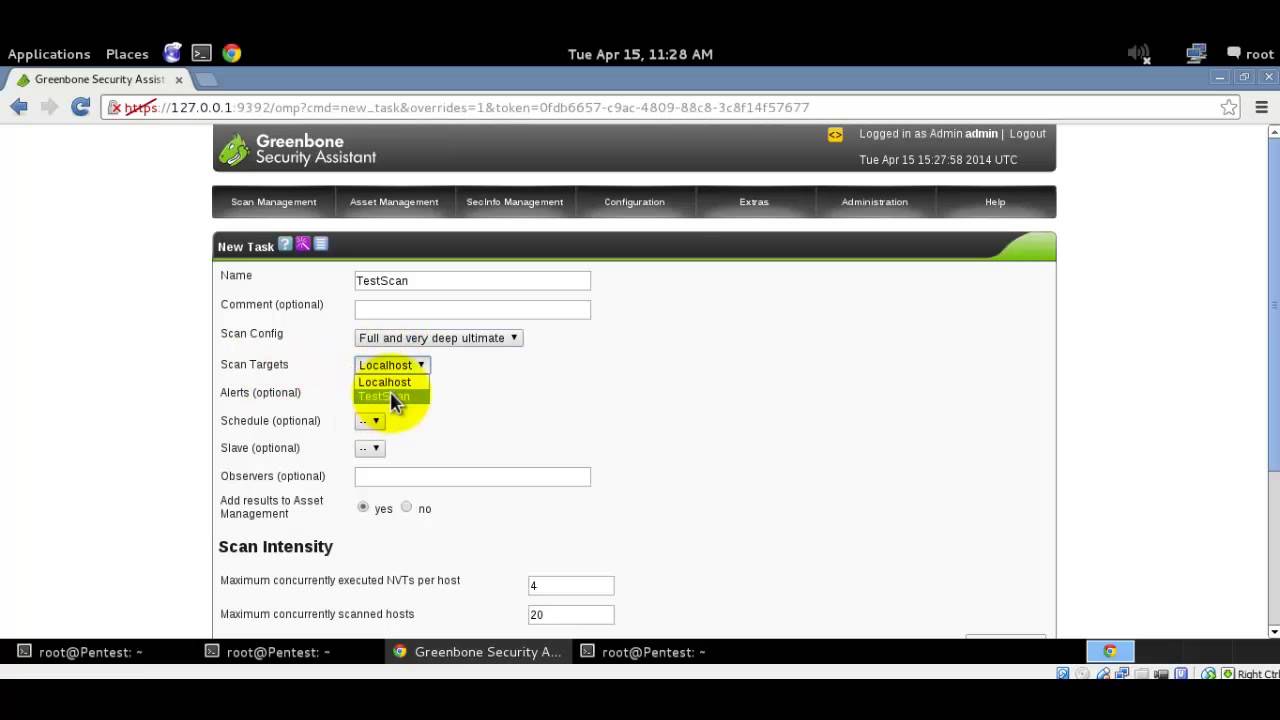Open the muted volume indicator
The height and width of the screenshot is (720, 1280).
[x=1139, y=54]
